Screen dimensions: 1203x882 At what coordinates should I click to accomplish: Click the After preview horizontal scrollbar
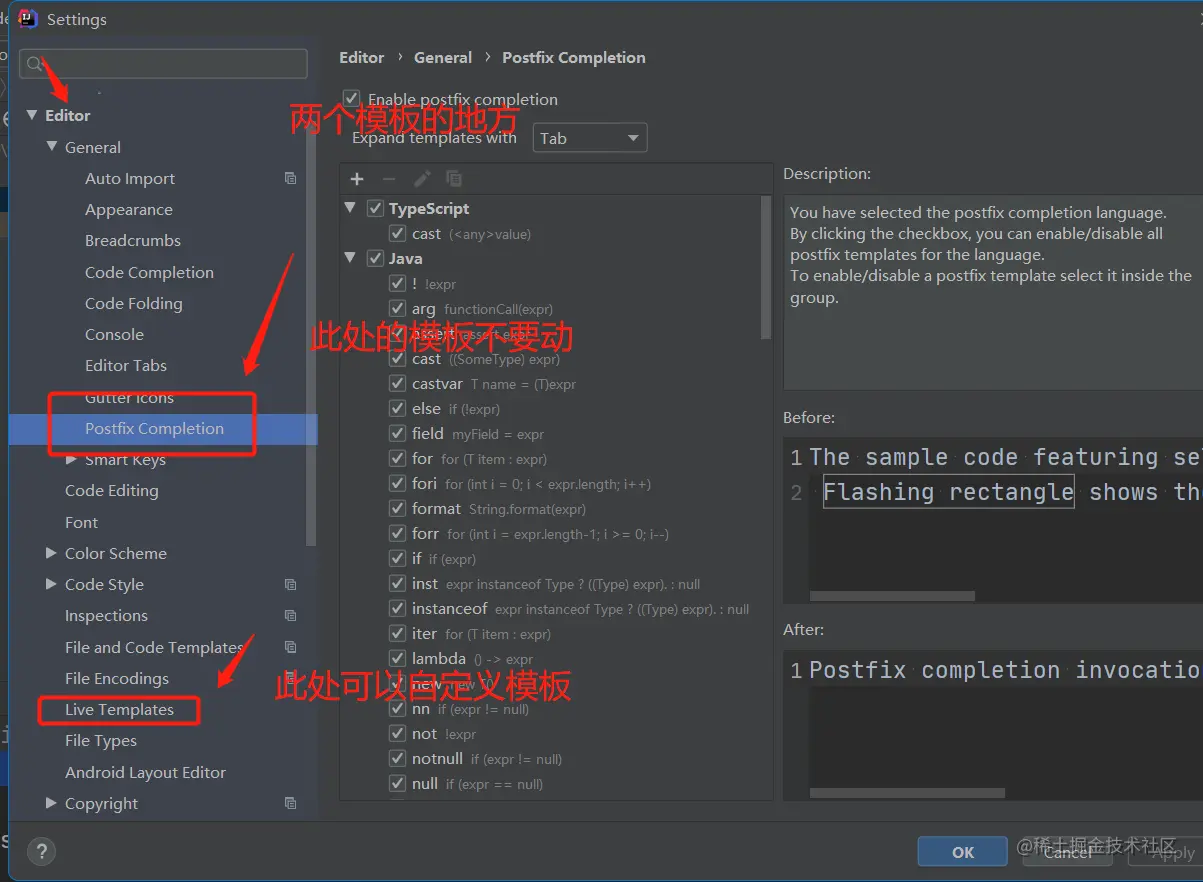(x=907, y=793)
